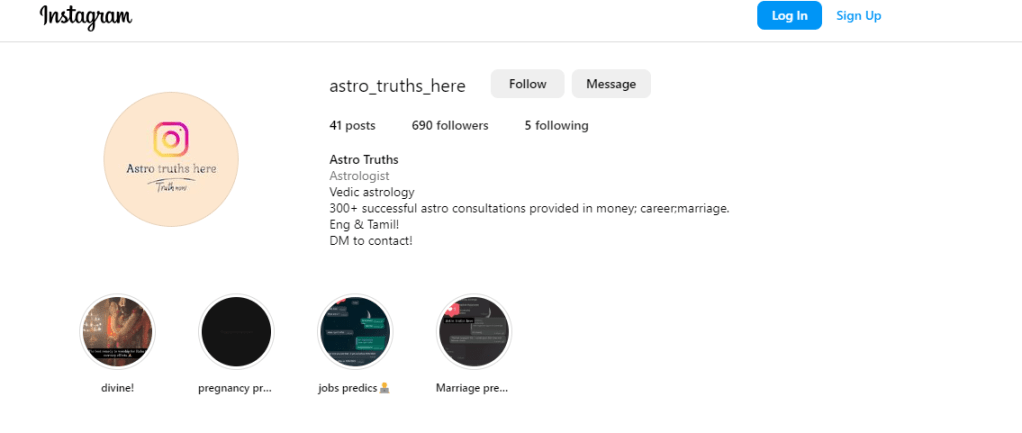Viewport: 1022px width, 433px height.
Task: Click the "300+ successful astro consultations" bio line
Action: [x=529, y=208]
